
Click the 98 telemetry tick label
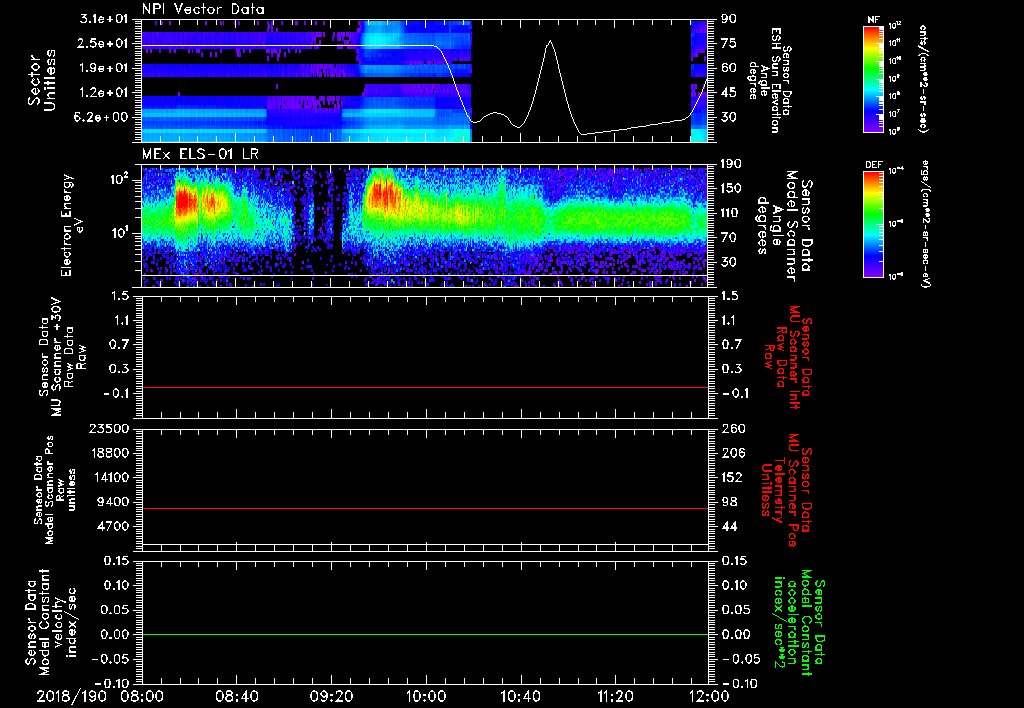(x=729, y=502)
